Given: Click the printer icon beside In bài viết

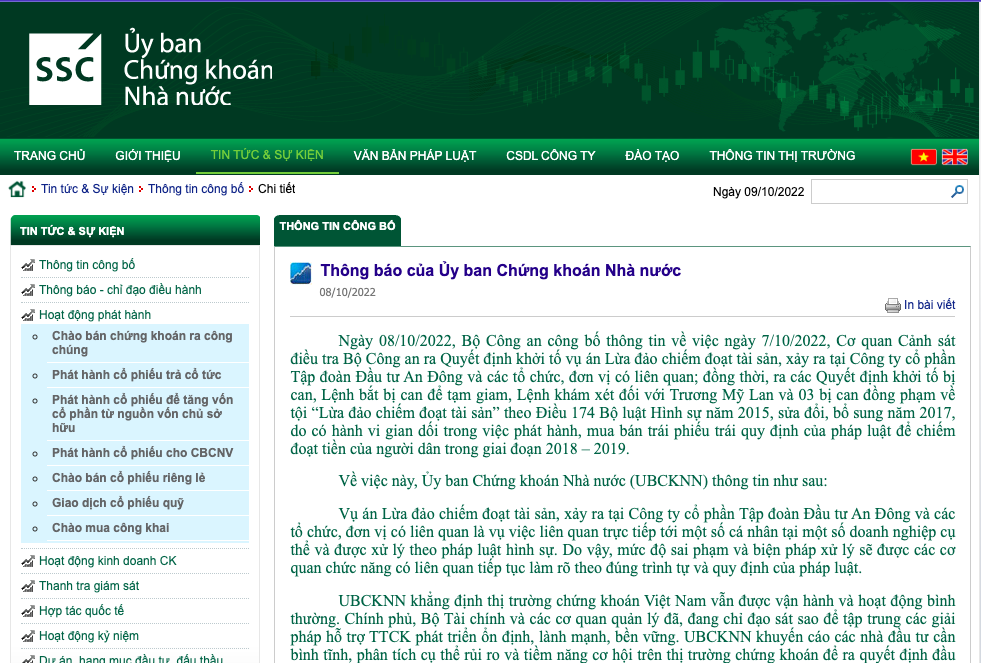Looking at the screenshot, I should point(892,305).
